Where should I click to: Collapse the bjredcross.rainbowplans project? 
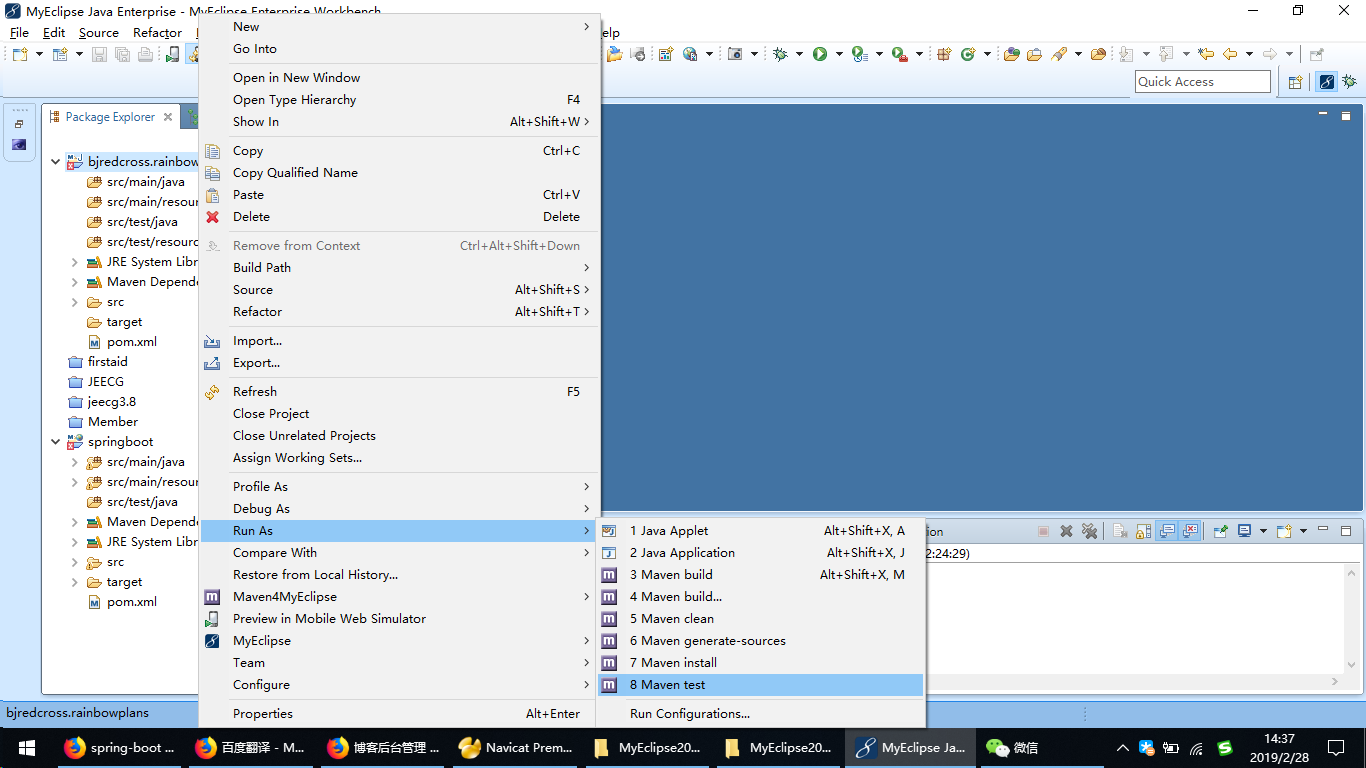55,162
